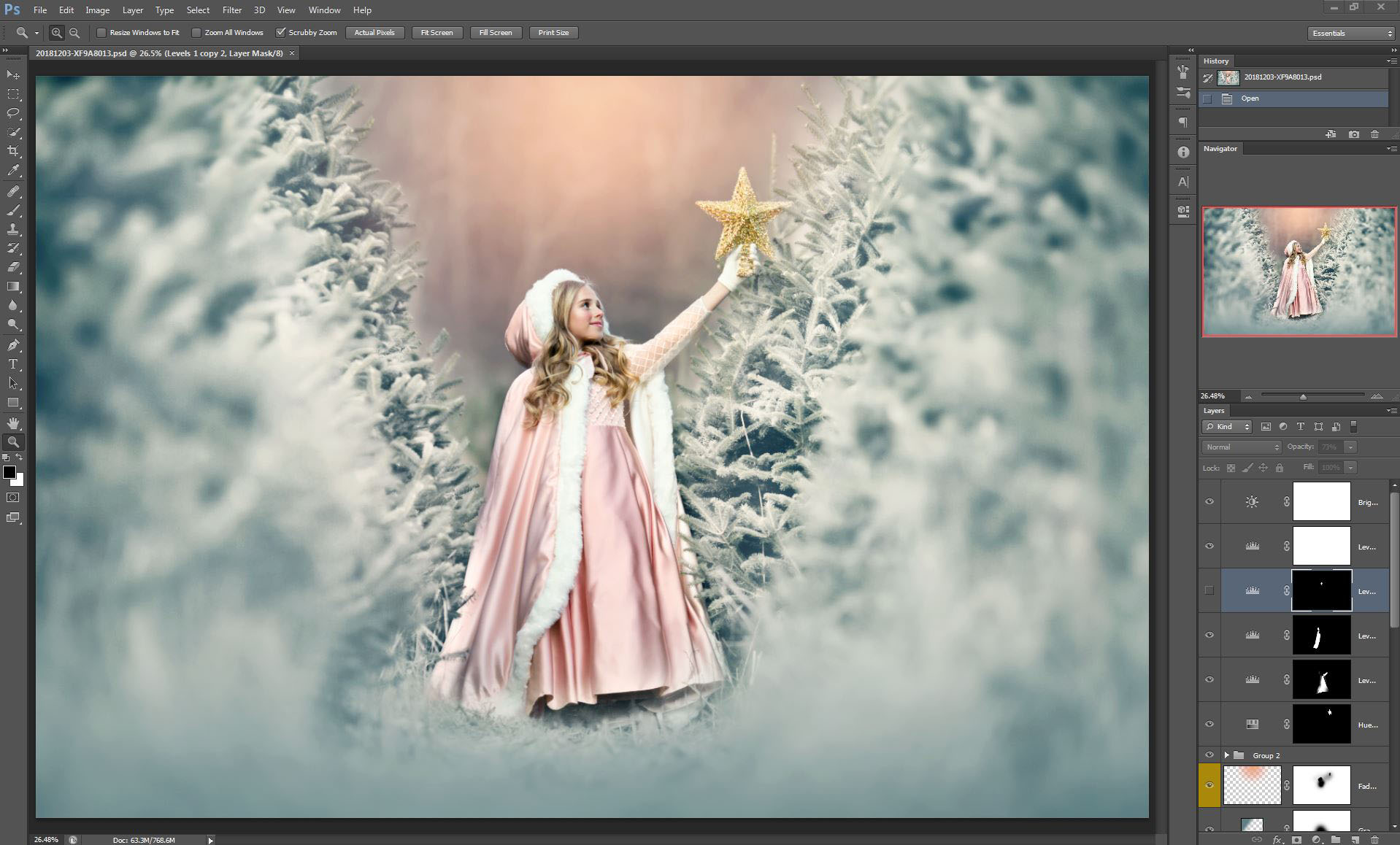Expand the Group 2 layer folder
This screenshot has width=1400, height=845.
coord(1227,755)
